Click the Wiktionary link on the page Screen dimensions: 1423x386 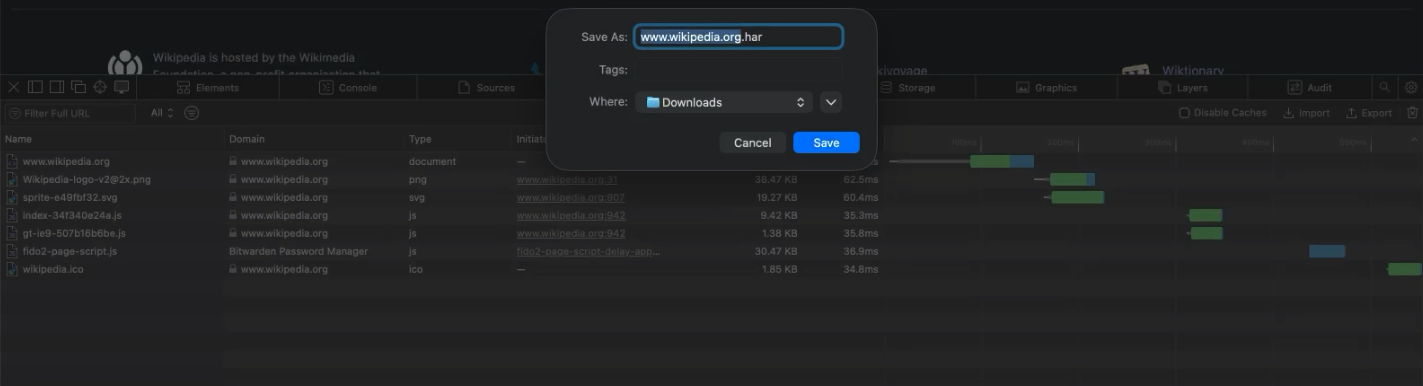[1192, 71]
